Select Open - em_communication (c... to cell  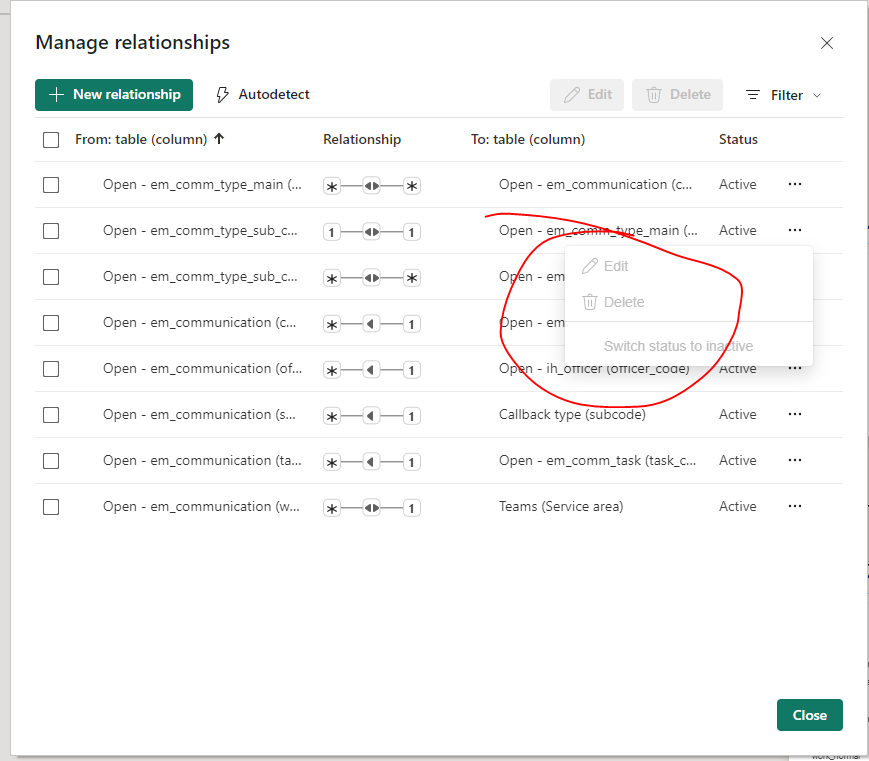(x=595, y=185)
